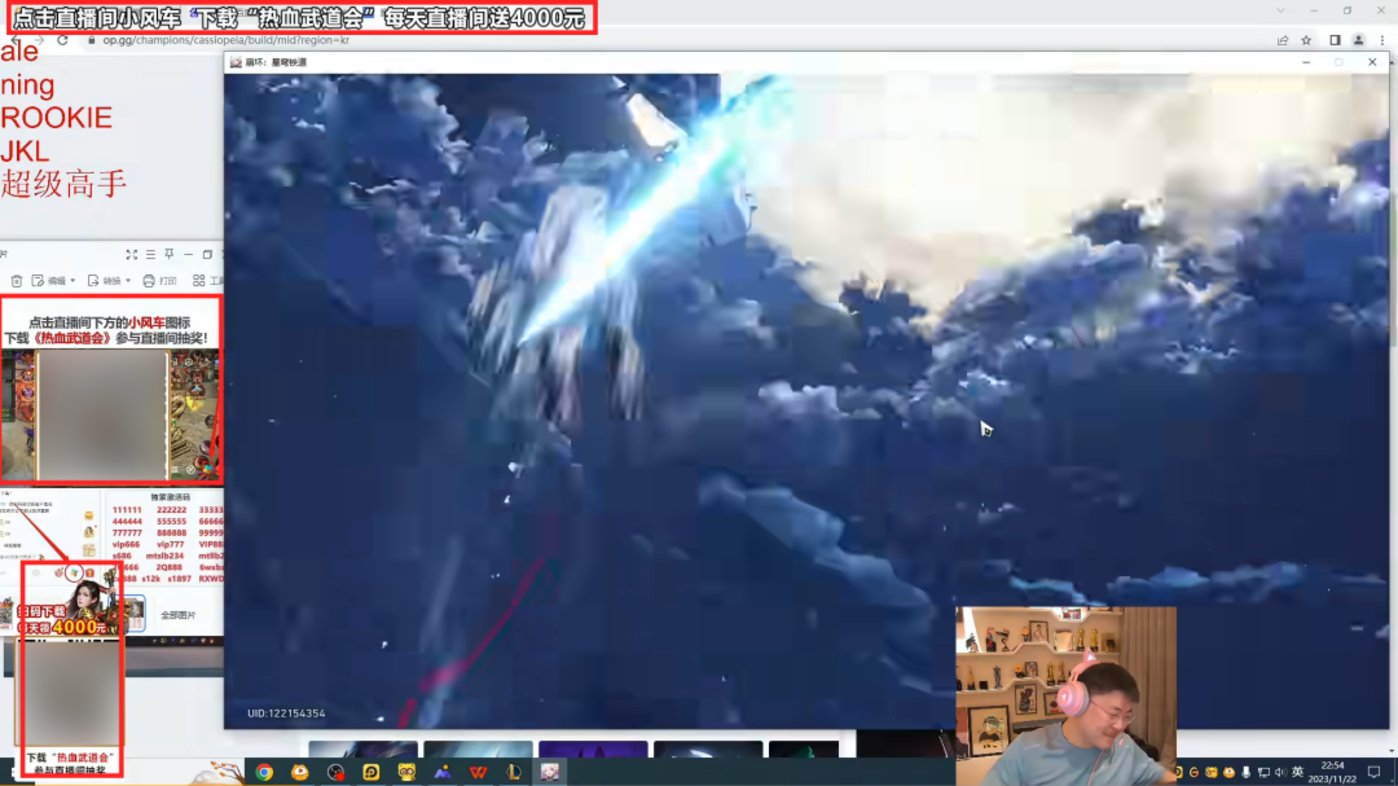Image resolution: width=1398 pixels, height=786 pixels.
Task: Click 全部图片 all images button
Action: click(179, 615)
